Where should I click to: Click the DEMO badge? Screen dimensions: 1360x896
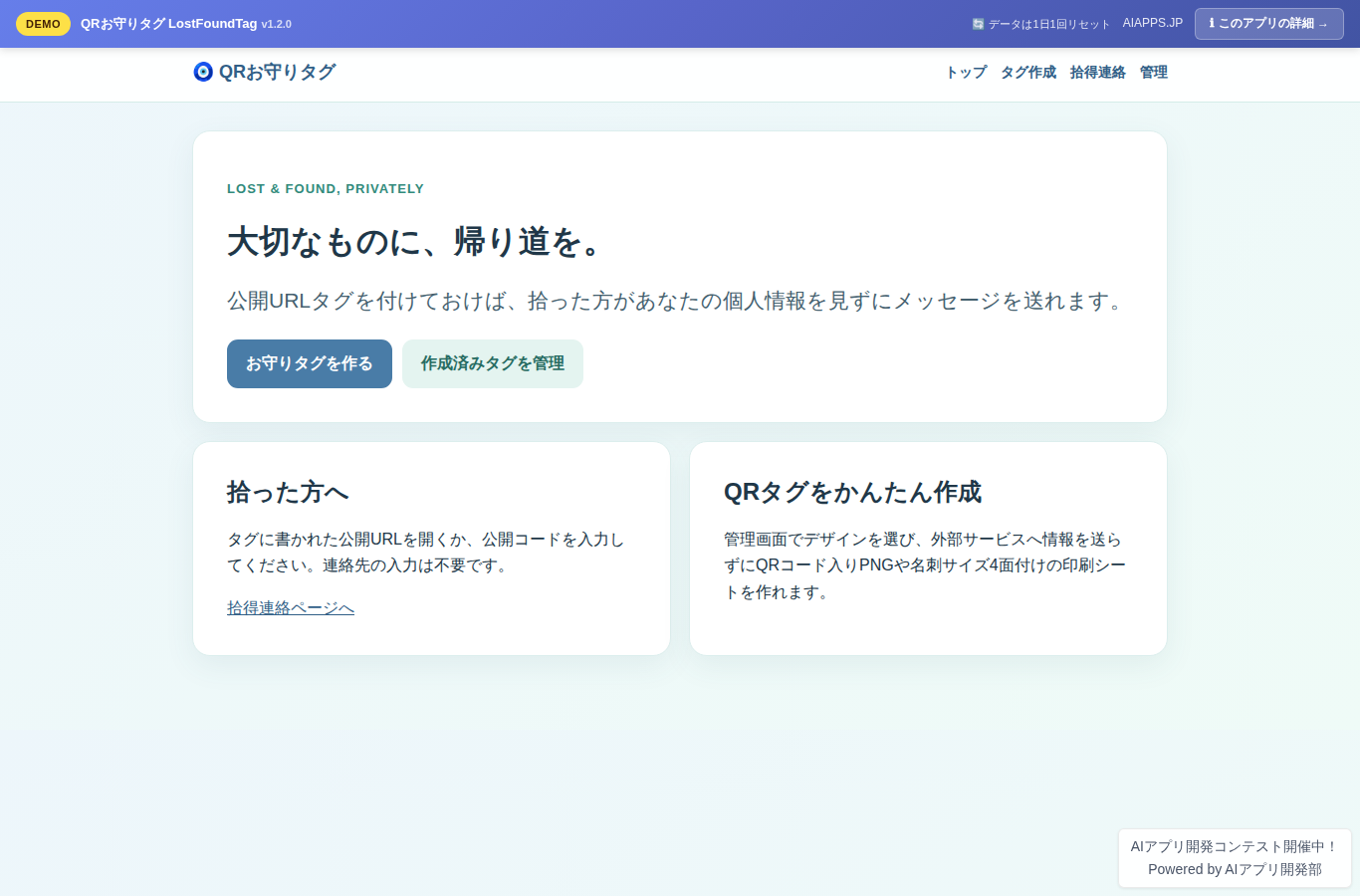pyautogui.click(x=43, y=24)
